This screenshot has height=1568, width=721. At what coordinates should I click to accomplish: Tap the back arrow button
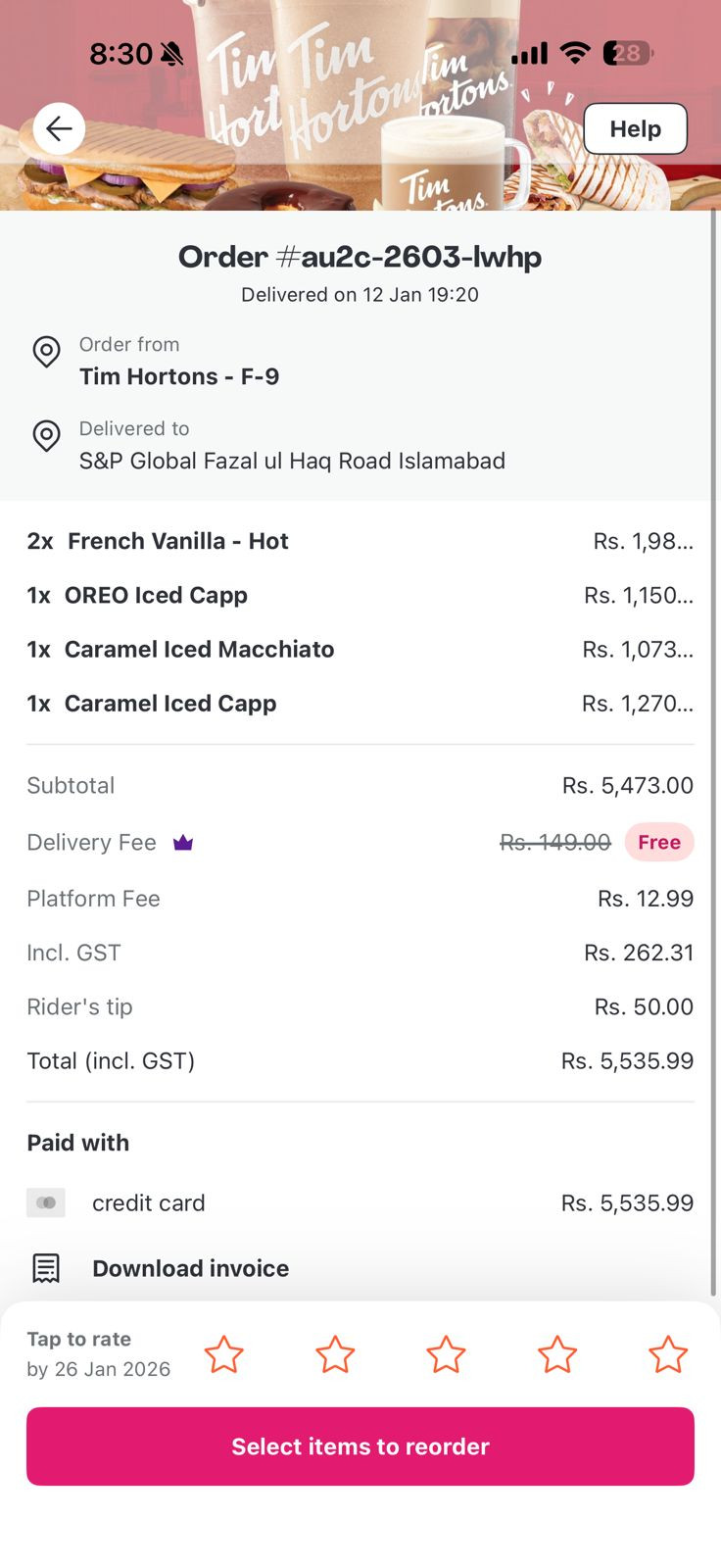click(x=59, y=128)
